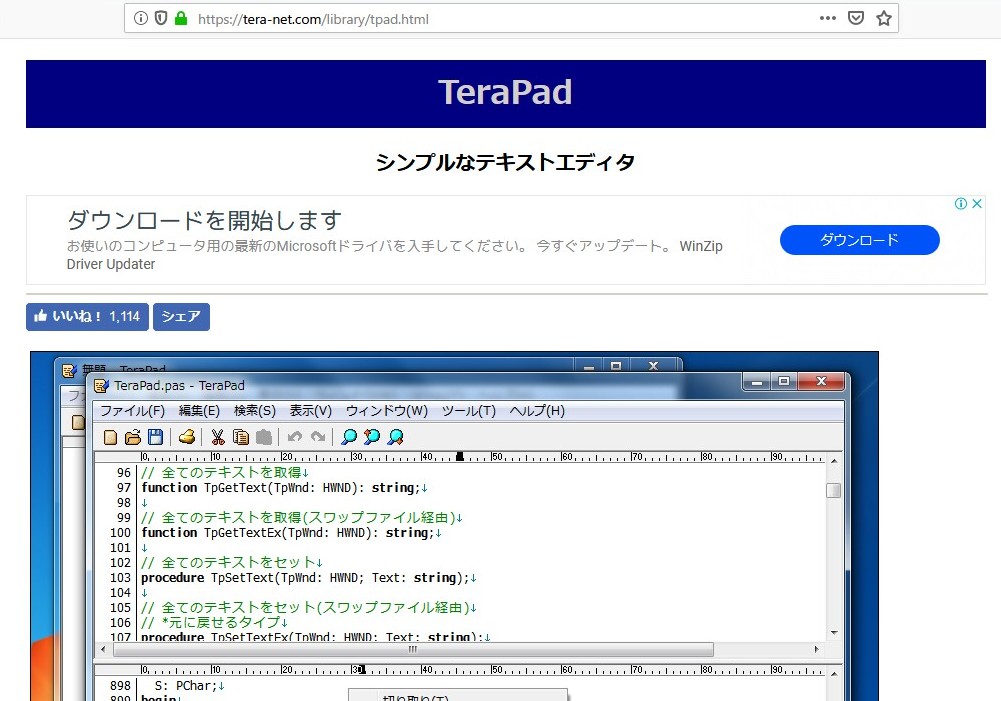Open the ヘルプ(H) menu
1001x701 pixels.
point(537,411)
